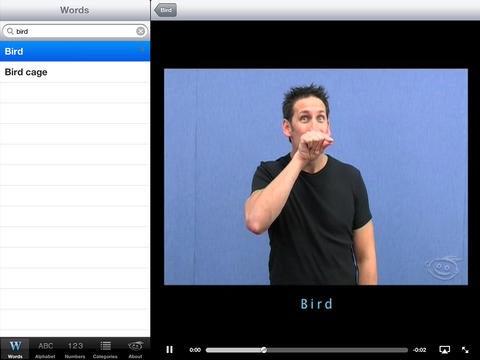Image resolution: width=480 pixels, height=360 pixels.
Task: Click the remaining time -0:02 label
Action: click(419, 350)
